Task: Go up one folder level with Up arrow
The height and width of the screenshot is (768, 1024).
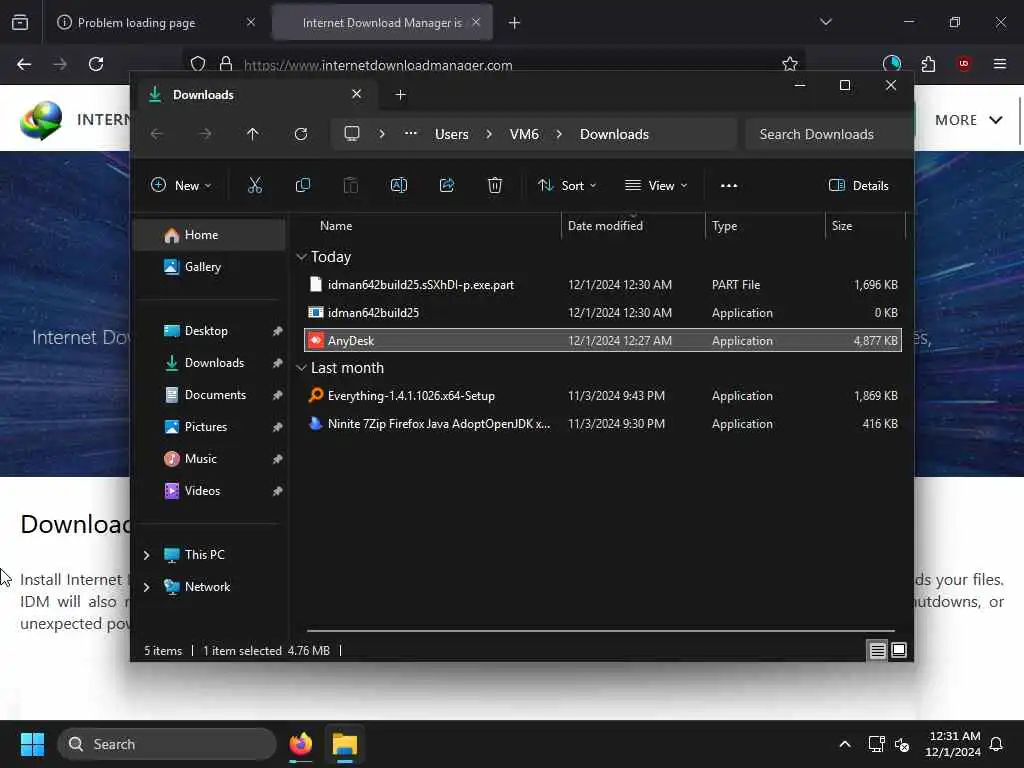Action: 253,134
